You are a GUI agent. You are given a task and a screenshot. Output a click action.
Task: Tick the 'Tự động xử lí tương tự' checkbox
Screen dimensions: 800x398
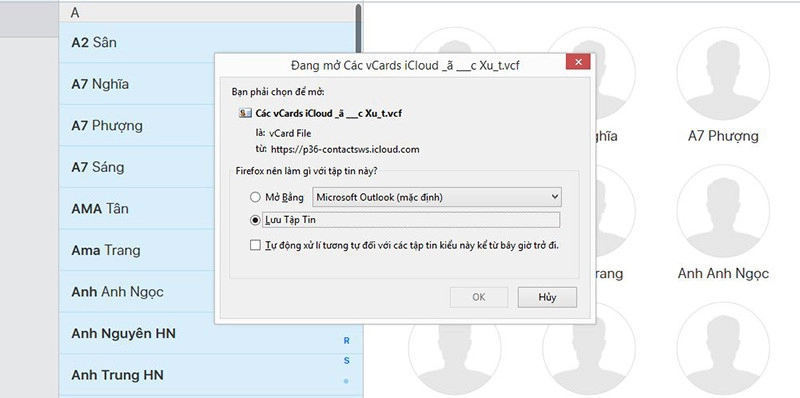click(255, 245)
